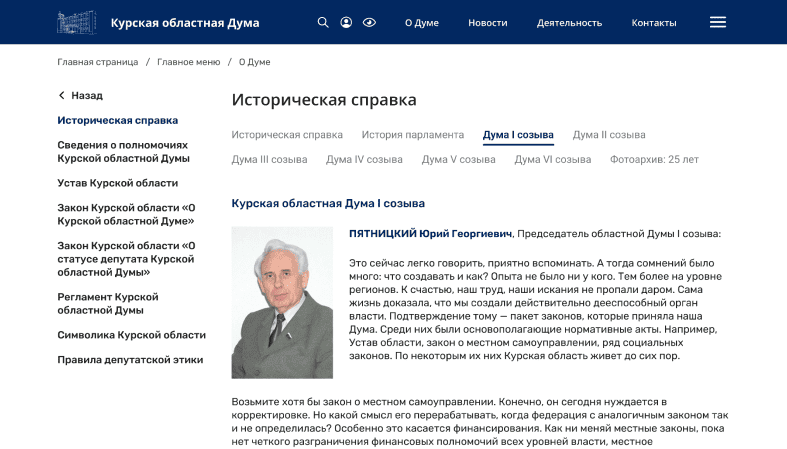Image resolution: width=787 pixels, height=449 pixels.
Task: Switch to Дума VI созыва tab
Action: click(553, 160)
